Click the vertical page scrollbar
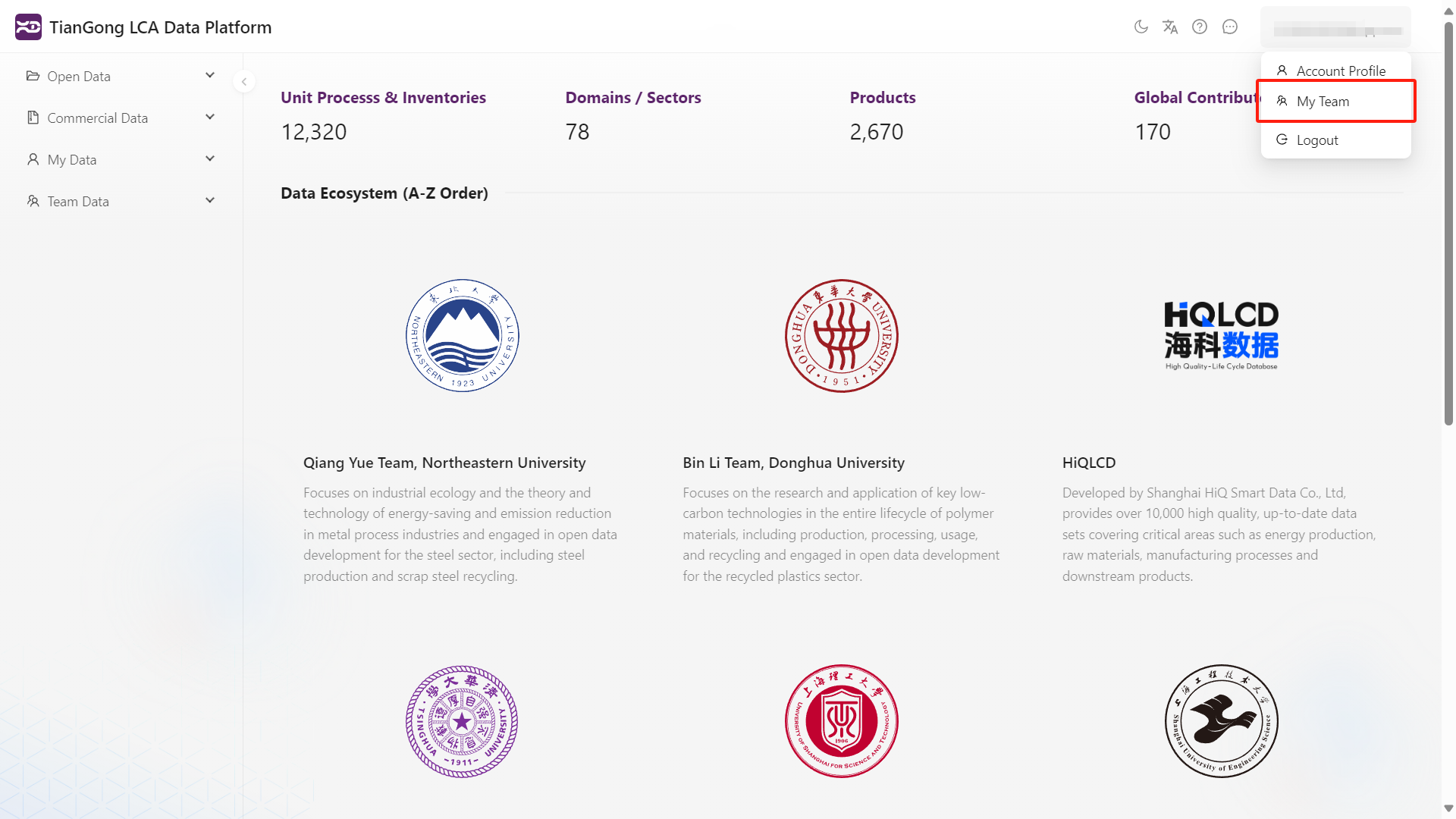The height and width of the screenshot is (819, 1456). [x=1448, y=227]
